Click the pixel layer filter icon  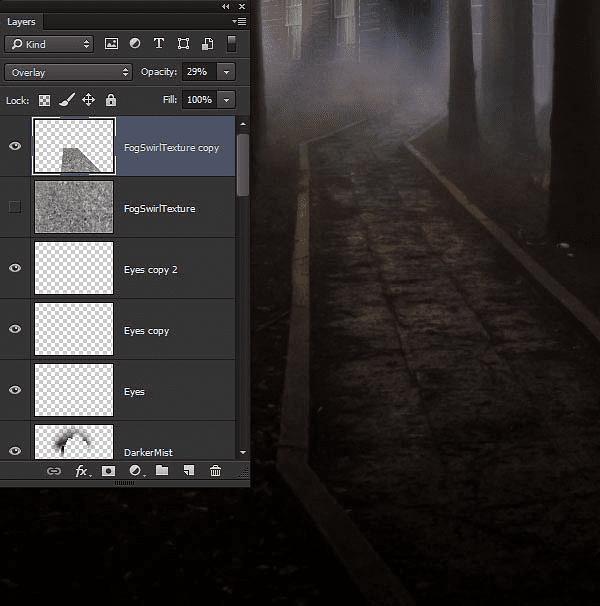(111, 44)
